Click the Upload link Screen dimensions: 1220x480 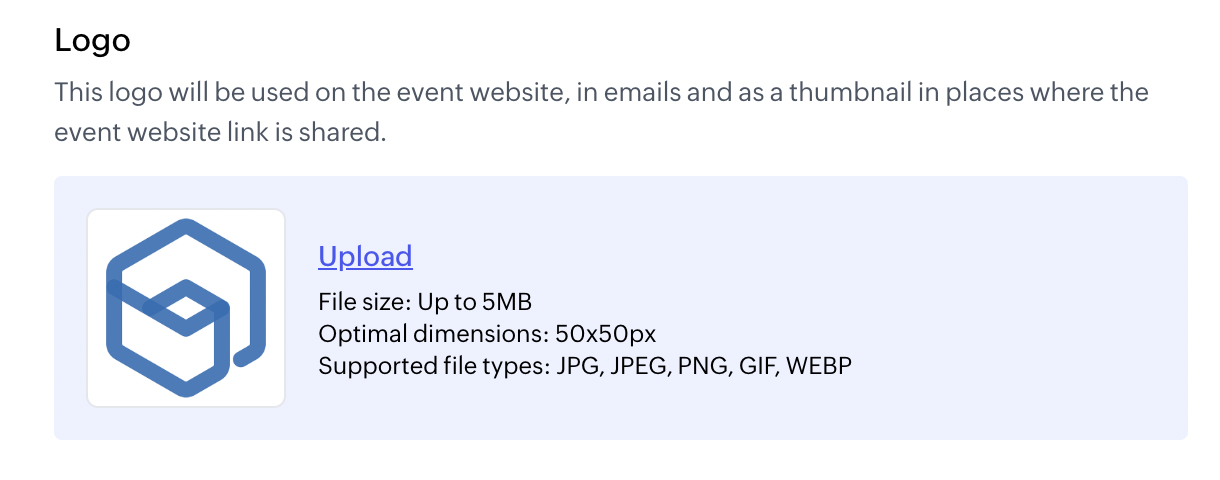[365, 257]
